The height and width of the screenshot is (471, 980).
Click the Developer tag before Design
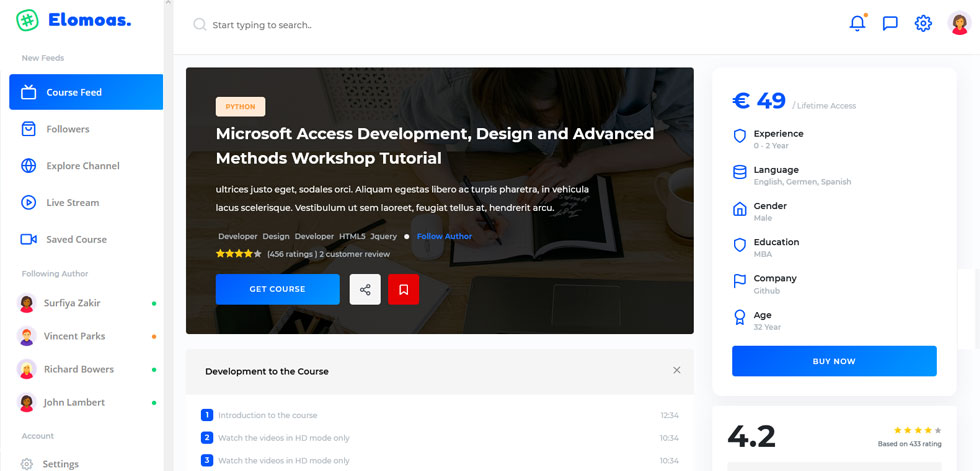pyautogui.click(x=238, y=236)
